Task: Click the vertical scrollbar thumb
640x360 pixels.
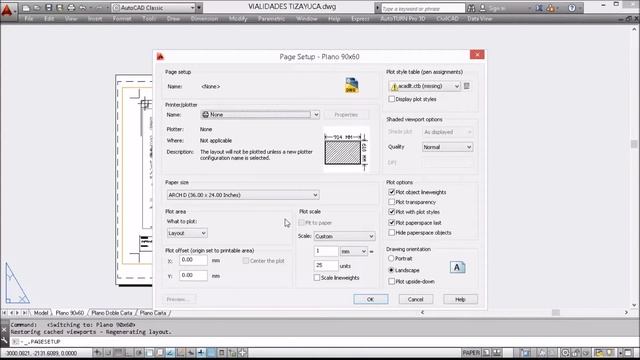Action: click(x=634, y=144)
